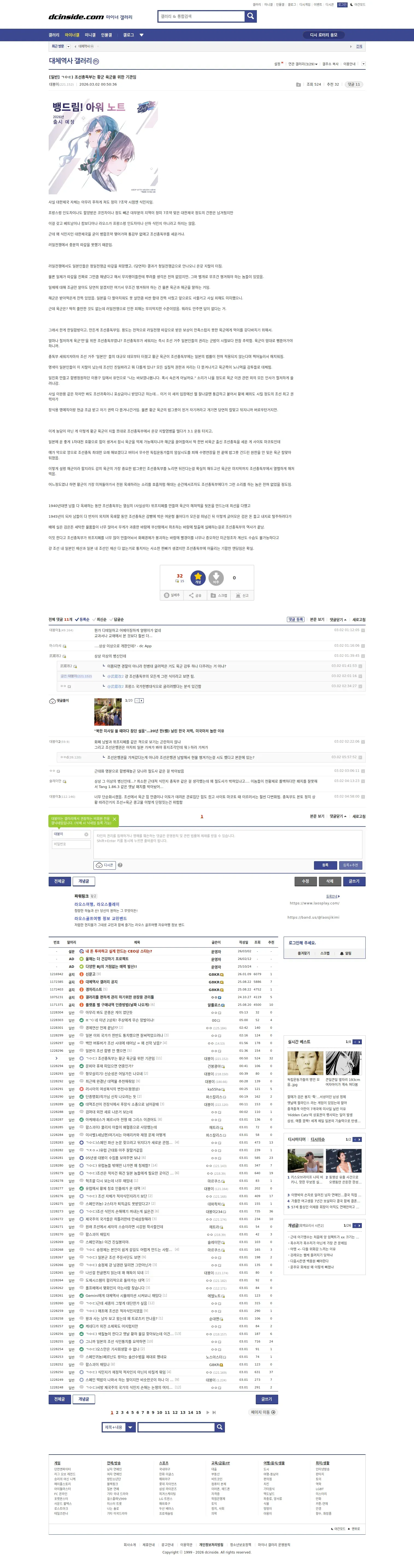The height and width of the screenshot is (1568, 414).
Task: Open the 마이너갤 nav tab
Action: (72, 35)
